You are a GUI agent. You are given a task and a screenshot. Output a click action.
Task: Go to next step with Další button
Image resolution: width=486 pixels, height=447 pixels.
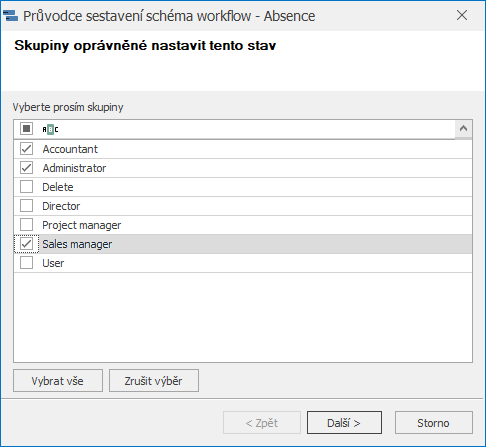pyautogui.click(x=344, y=422)
